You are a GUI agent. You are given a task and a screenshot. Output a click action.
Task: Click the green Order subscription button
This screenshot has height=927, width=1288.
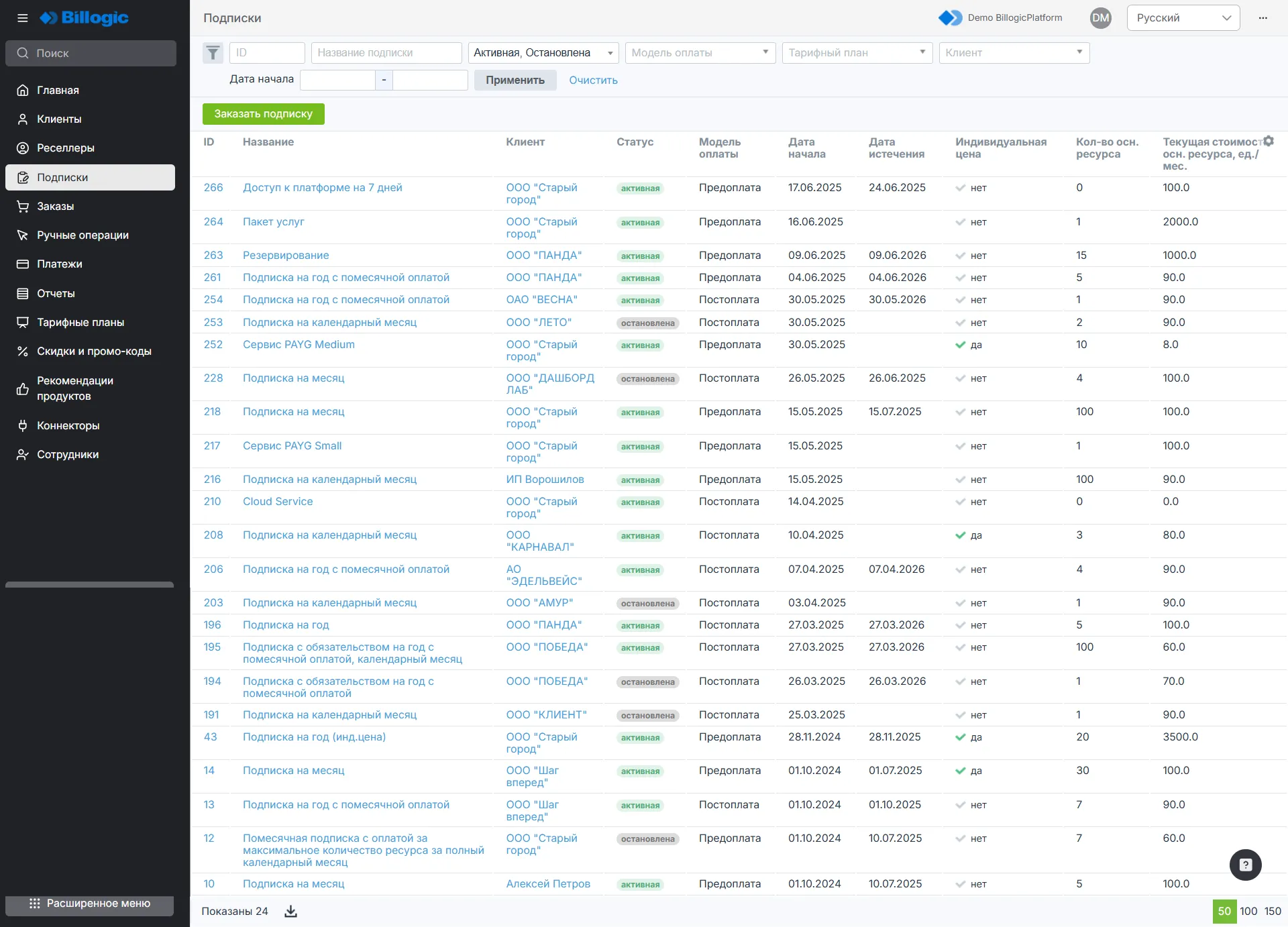[x=263, y=114]
